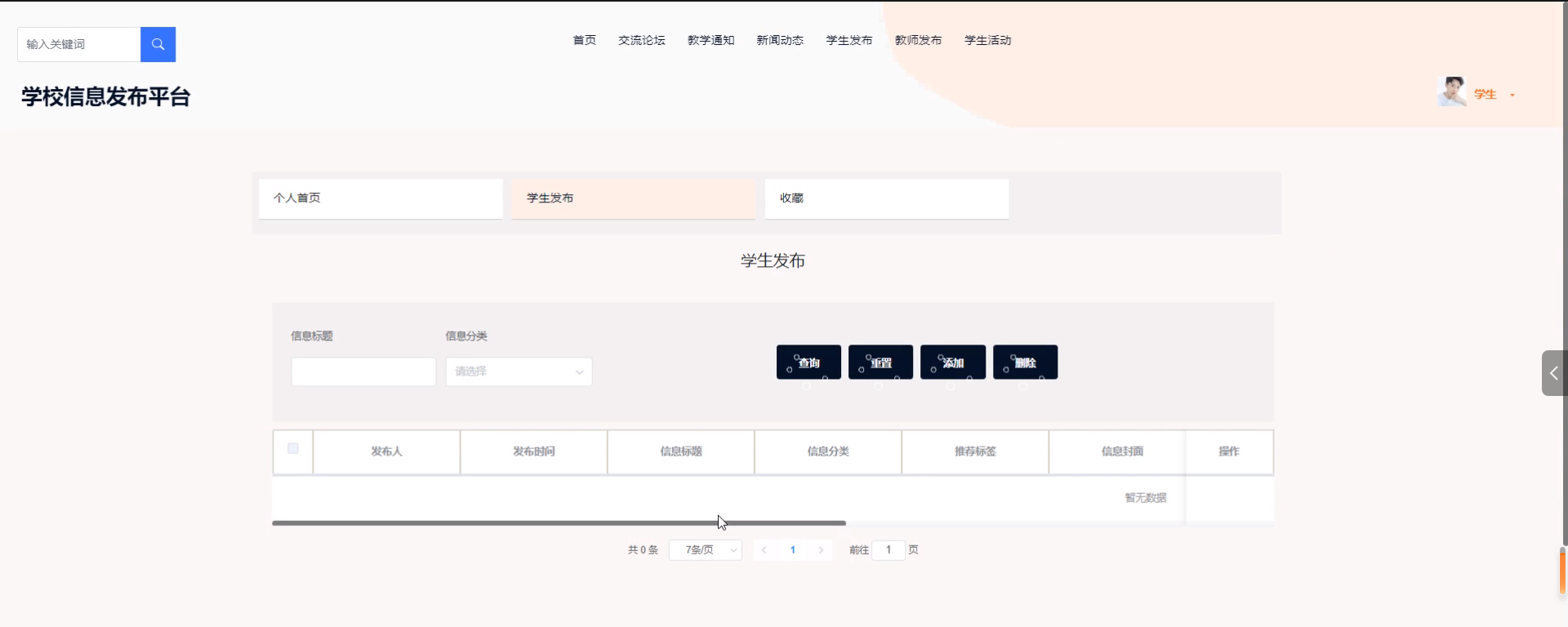Switch to the 收藏 tab
Viewport: 1568px width, 627px height.
(x=887, y=198)
